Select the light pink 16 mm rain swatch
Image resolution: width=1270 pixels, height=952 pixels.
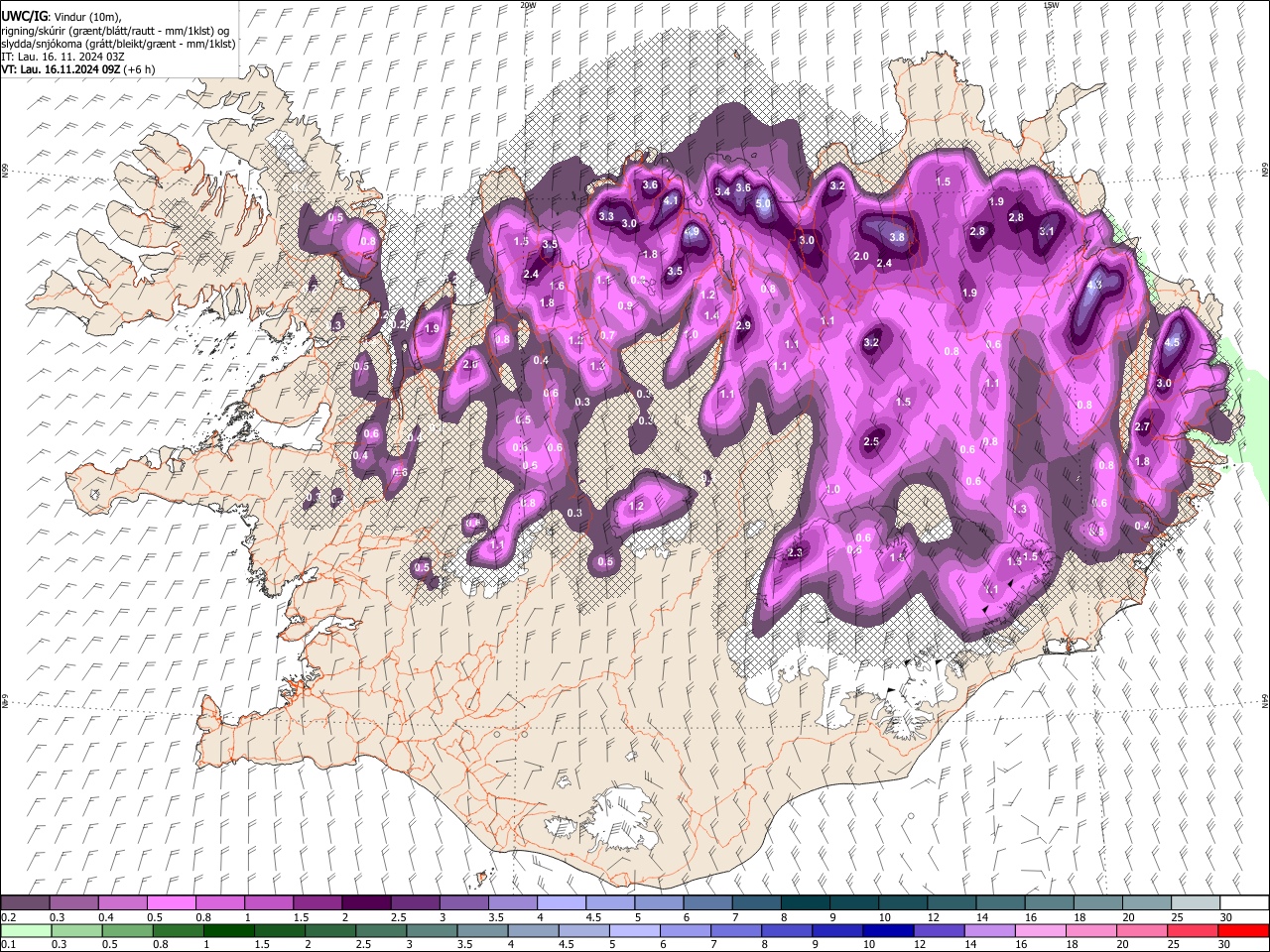pyautogui.click(x=1040, y=930)
